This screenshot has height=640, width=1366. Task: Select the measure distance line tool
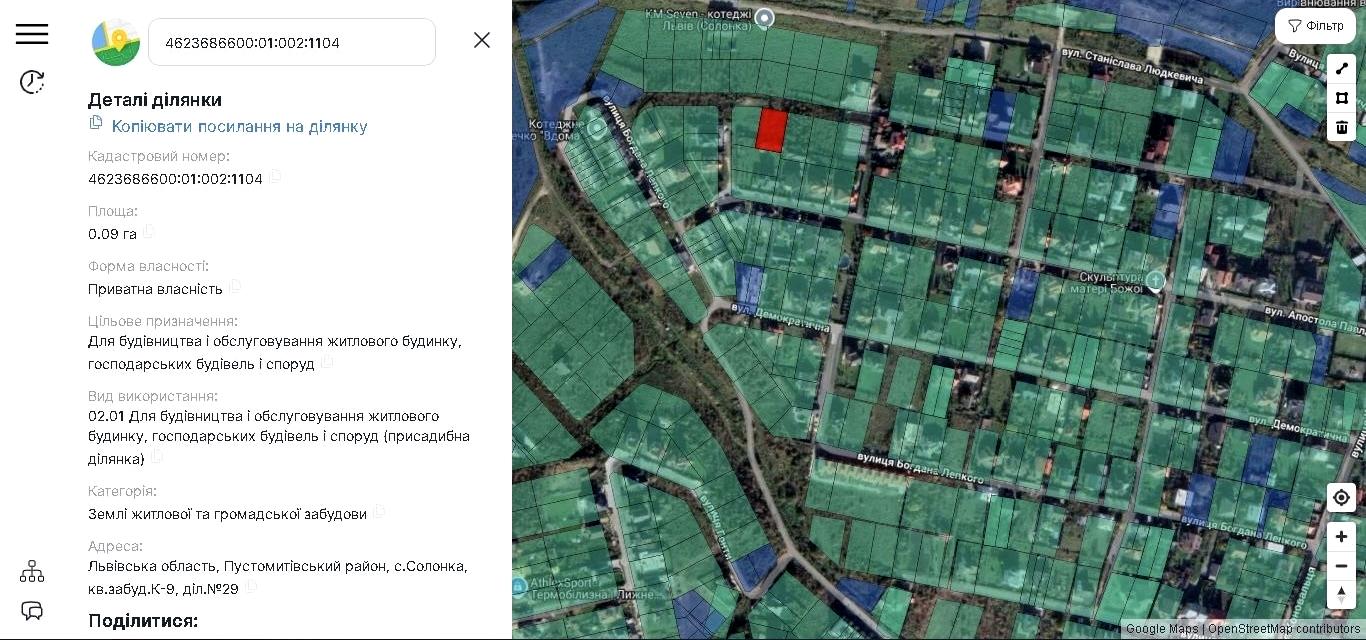(x=1342, y=69)
